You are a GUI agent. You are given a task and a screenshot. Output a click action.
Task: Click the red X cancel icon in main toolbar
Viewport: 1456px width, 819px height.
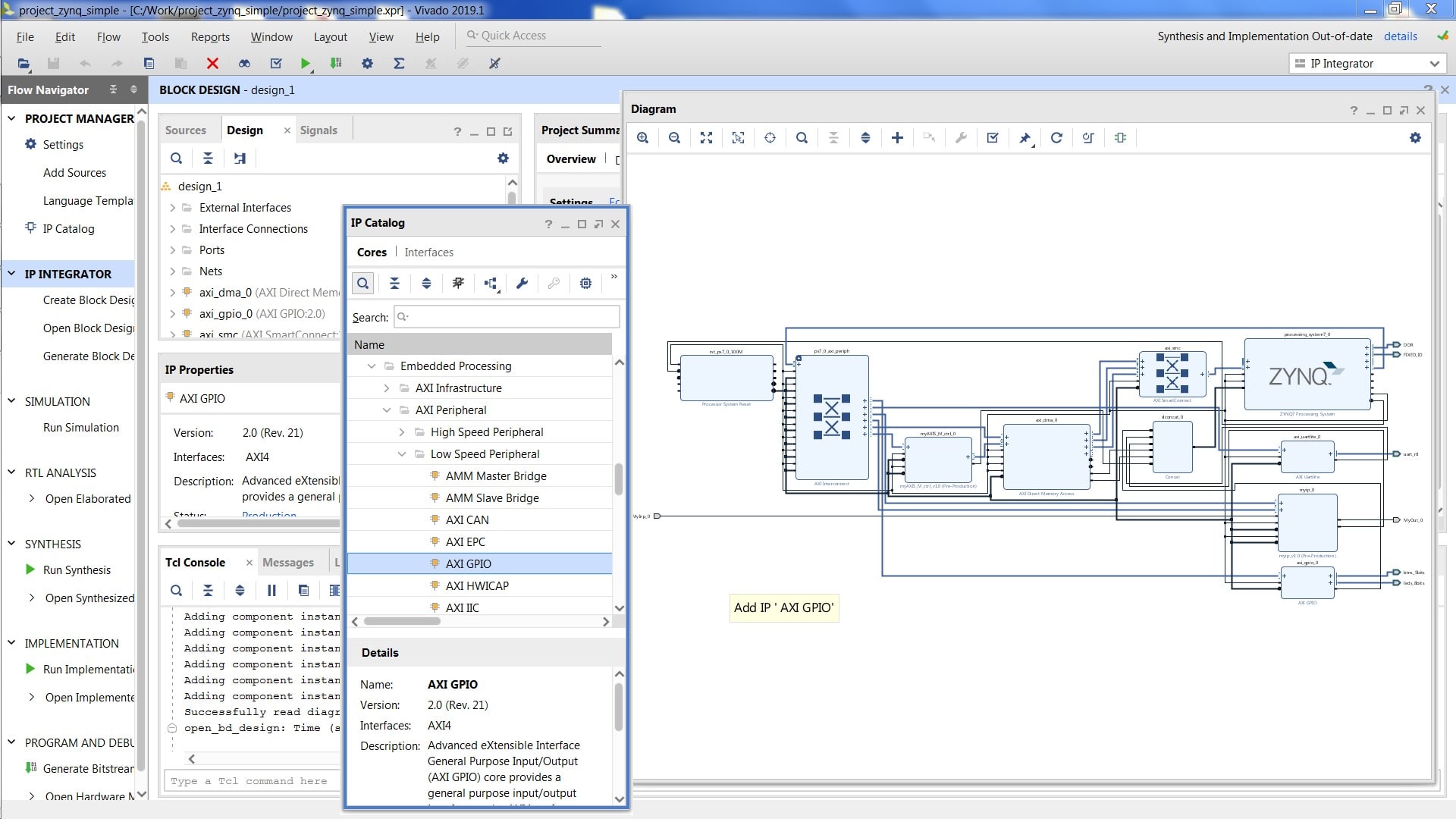(212, 64)
